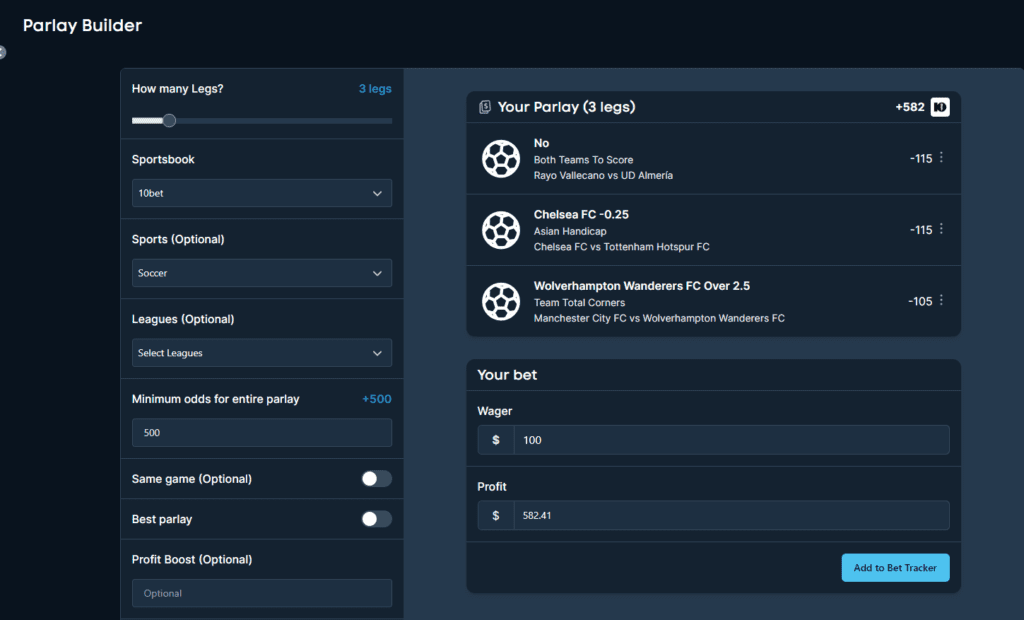
Task: Click the dollar sign beside Wager field
Action: (496, 440)
